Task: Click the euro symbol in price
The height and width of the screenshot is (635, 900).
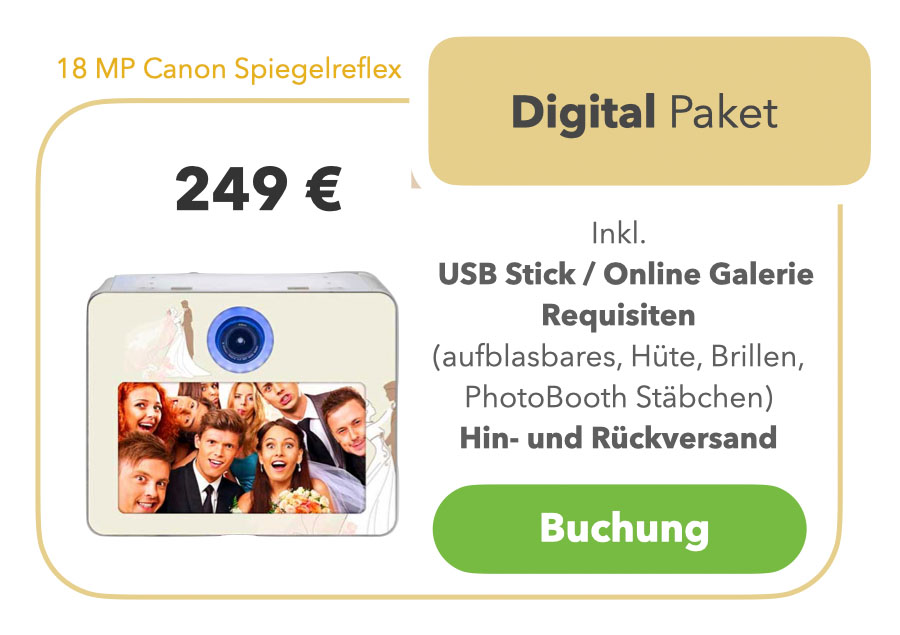Action: pyautogui.click(x=323, y=189)
